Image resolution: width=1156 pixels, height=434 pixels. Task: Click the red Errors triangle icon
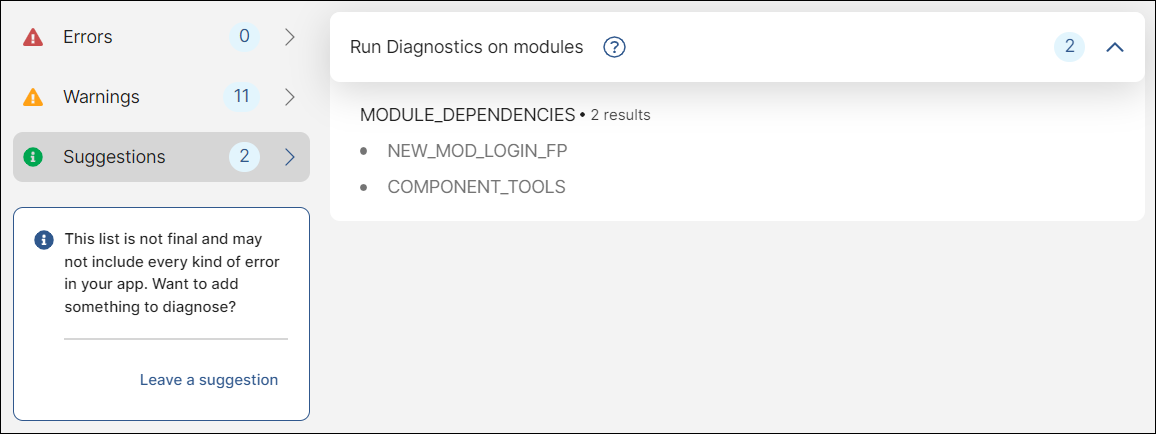[x=33, y=38]
